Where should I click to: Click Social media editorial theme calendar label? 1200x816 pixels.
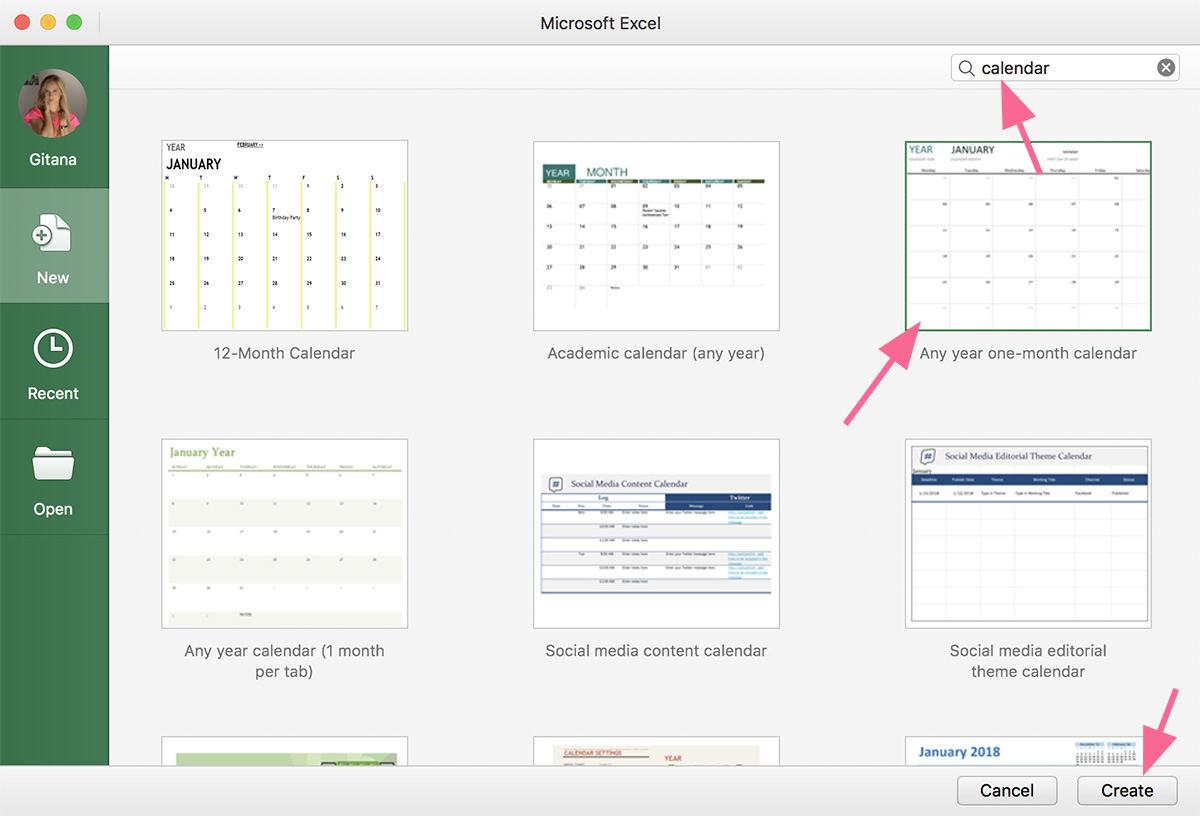coord(1028,661)
